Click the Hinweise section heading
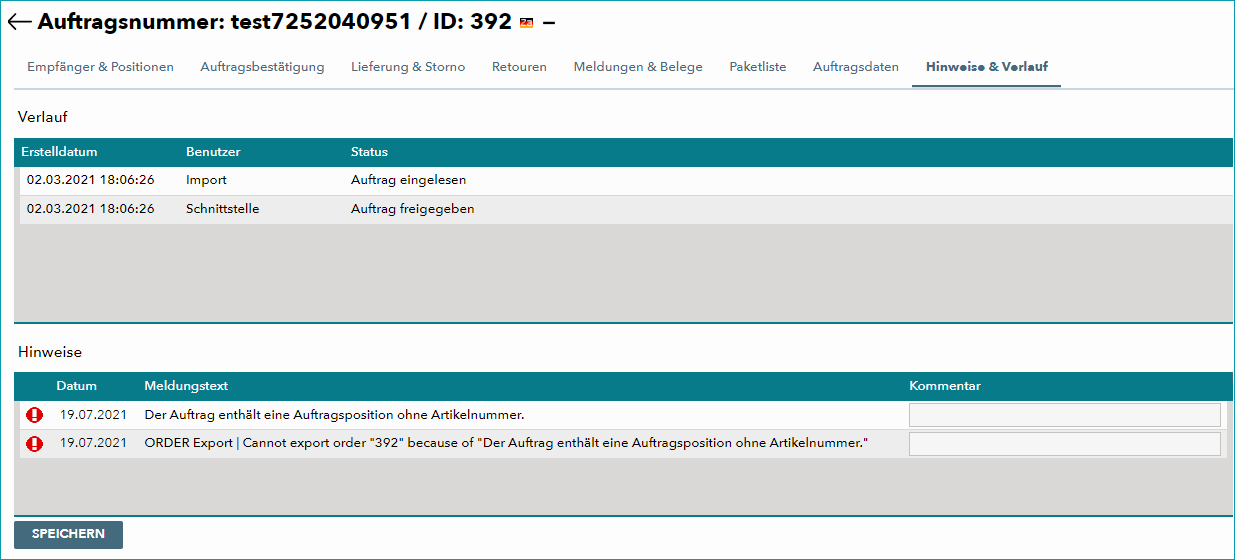The image size is (1235, 560). click(50, 352)
